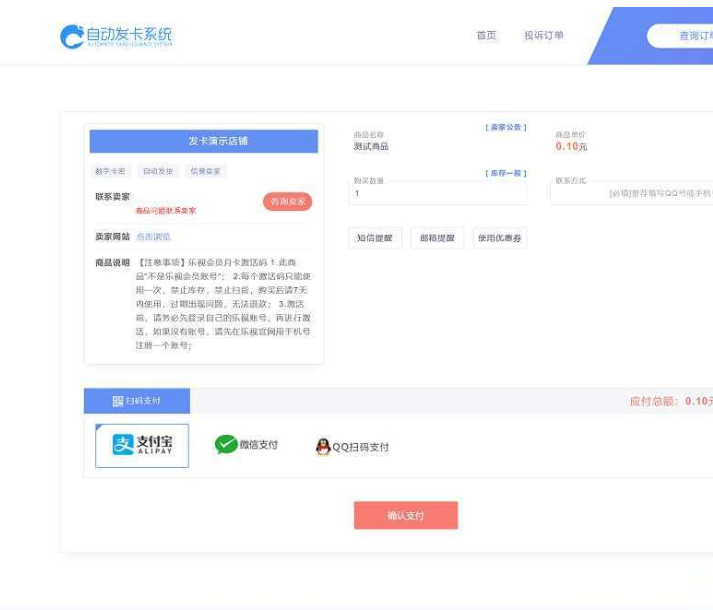Click the 信誉卖家 tag
The image size is (713, 610).
coord(206,171)
